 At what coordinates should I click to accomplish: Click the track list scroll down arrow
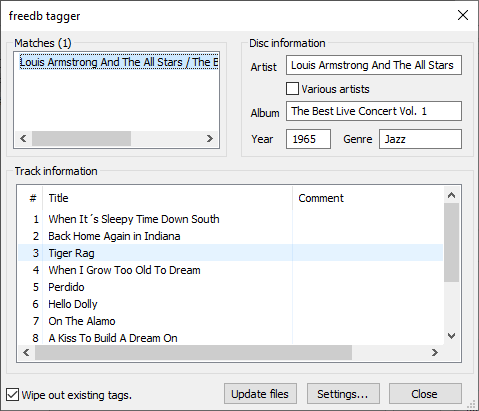[452, 336]
